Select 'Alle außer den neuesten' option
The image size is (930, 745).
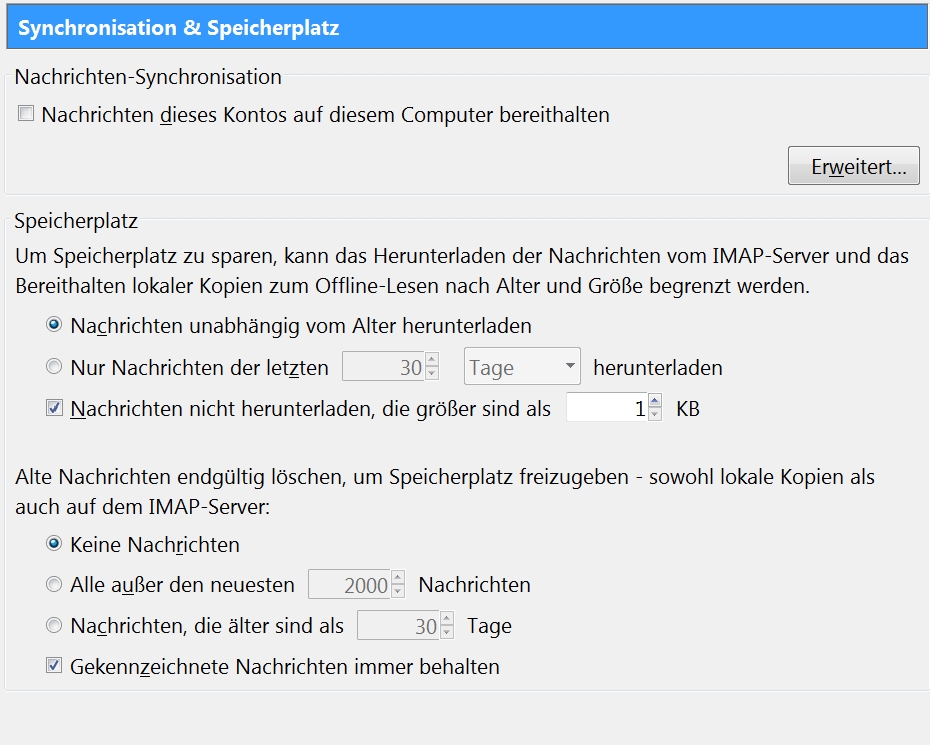click(54, 585)
